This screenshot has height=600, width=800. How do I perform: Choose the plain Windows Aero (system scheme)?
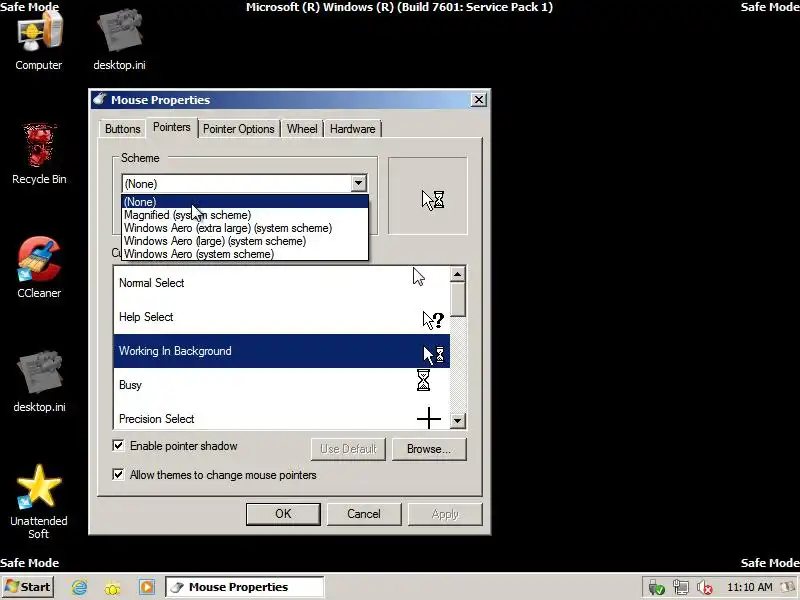pos(245,254)
